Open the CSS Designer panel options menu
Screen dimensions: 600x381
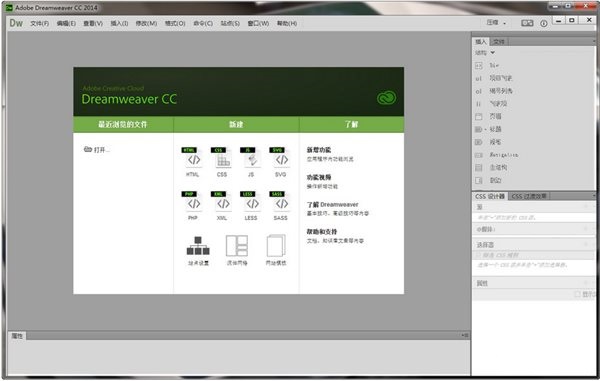(593, 196)
